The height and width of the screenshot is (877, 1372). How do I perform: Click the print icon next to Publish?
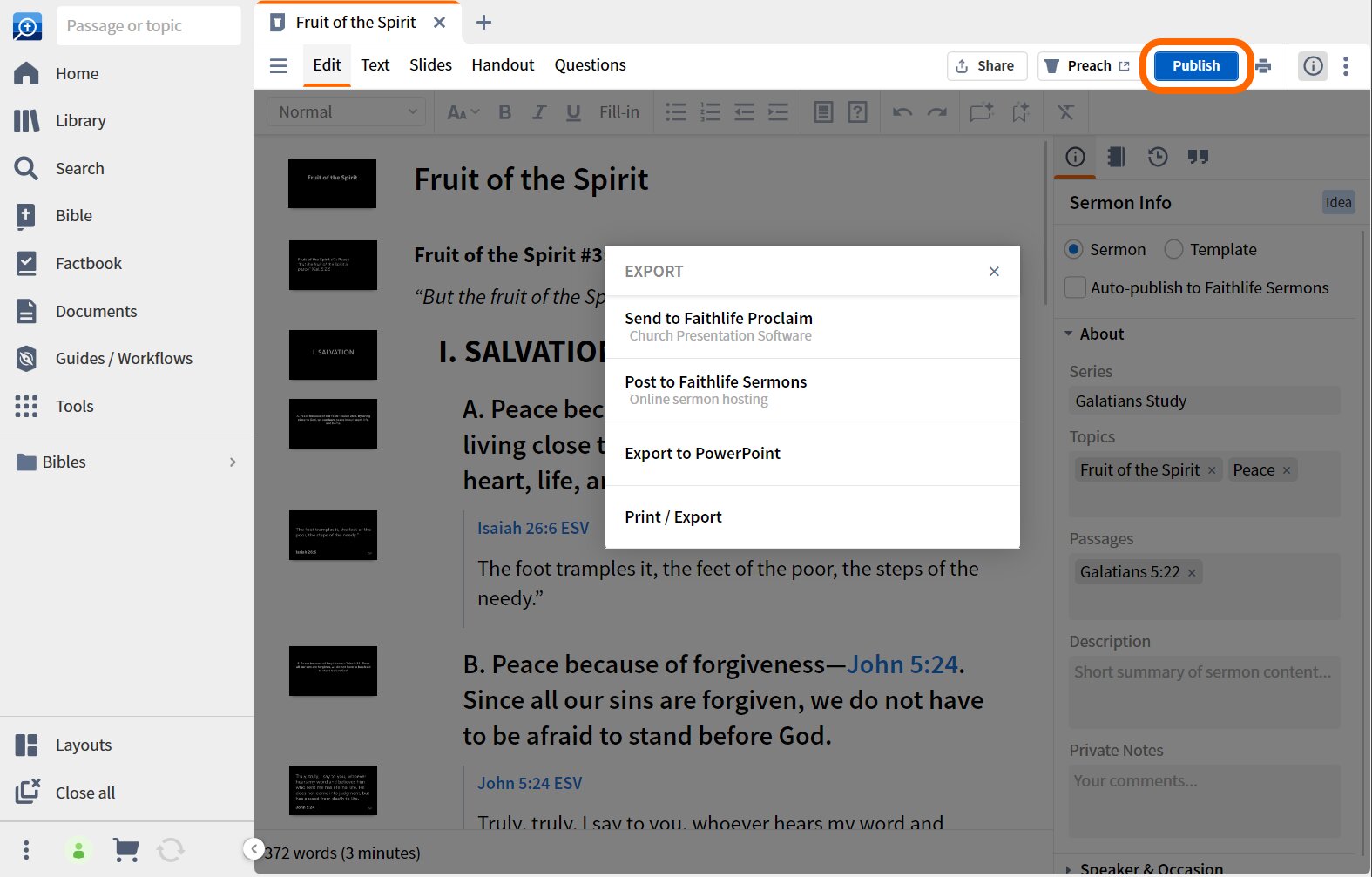point(1263,65)
